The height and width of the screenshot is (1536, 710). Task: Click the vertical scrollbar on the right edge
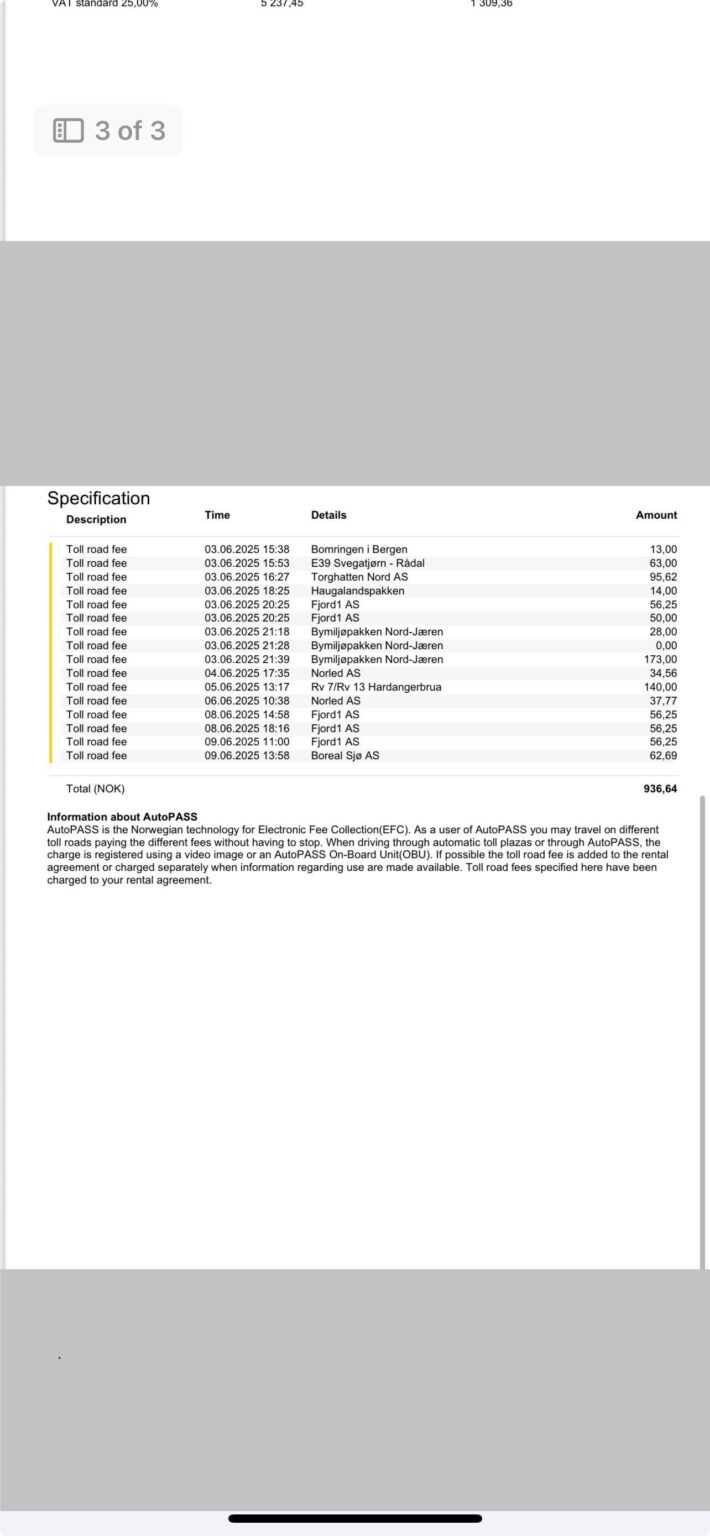[703, 1030]
